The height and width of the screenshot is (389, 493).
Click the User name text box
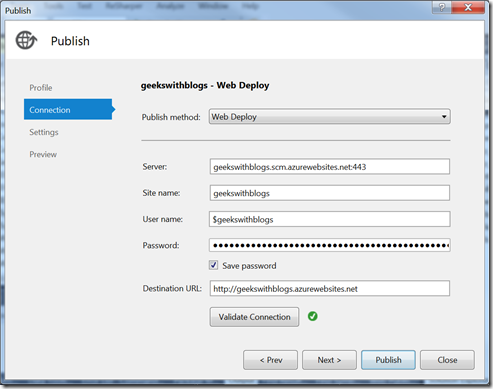pos(330,219)
